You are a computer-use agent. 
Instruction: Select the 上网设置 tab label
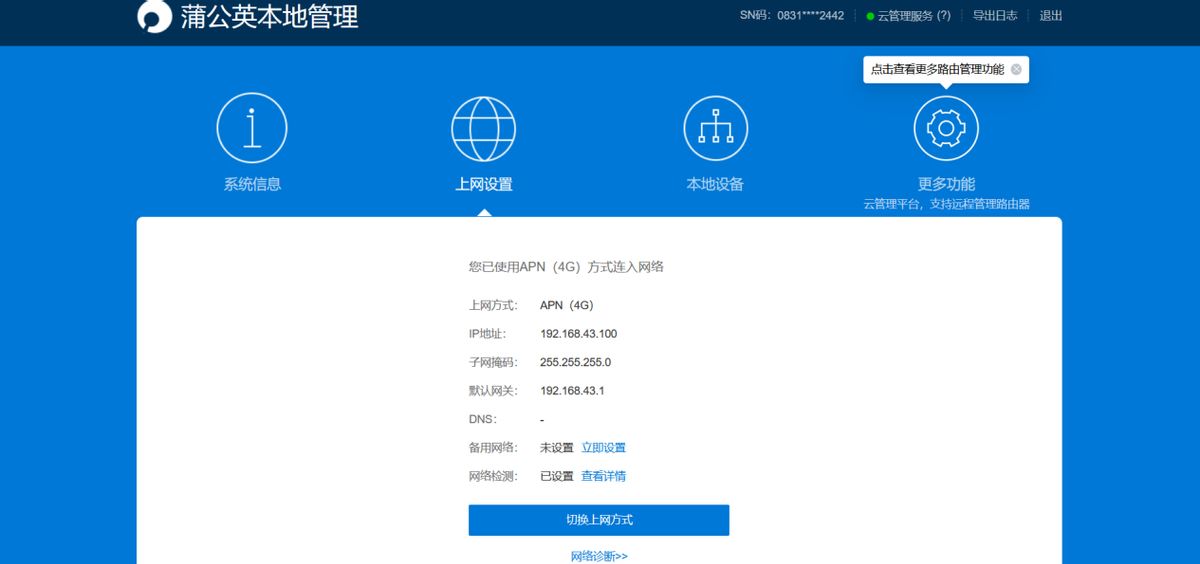(484, 184)
